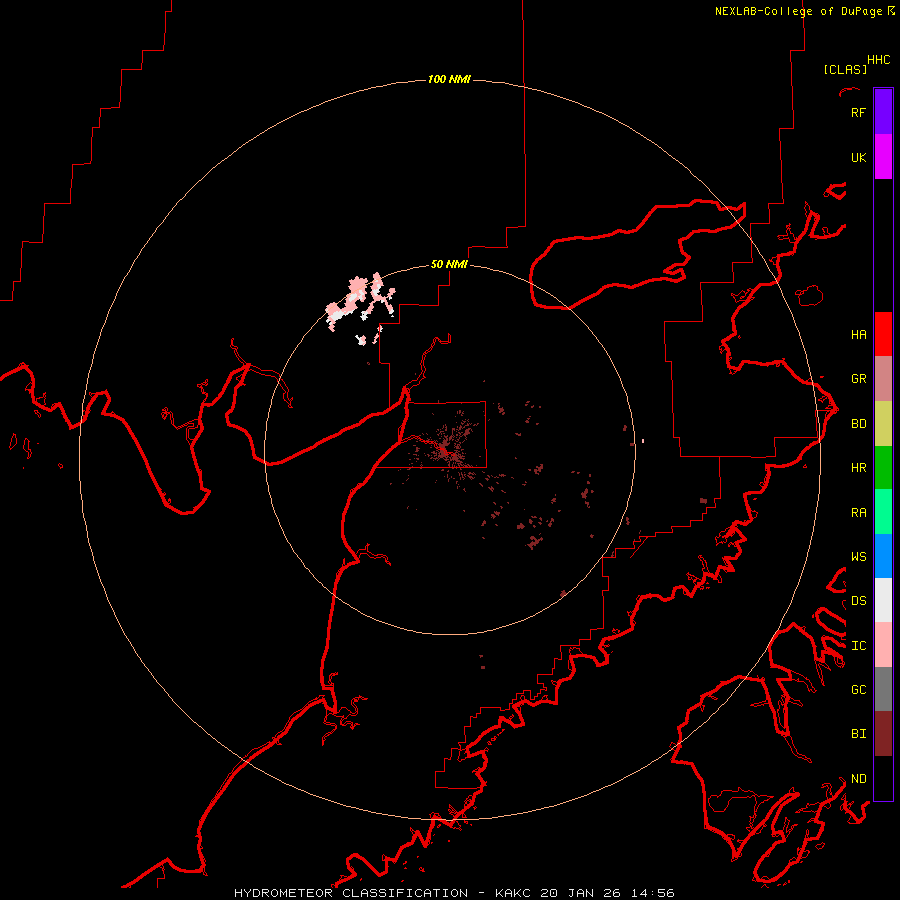This screenshot has width=900, height=900.
Task: Click the RF purple legend swatch
Action: point(883,112)
